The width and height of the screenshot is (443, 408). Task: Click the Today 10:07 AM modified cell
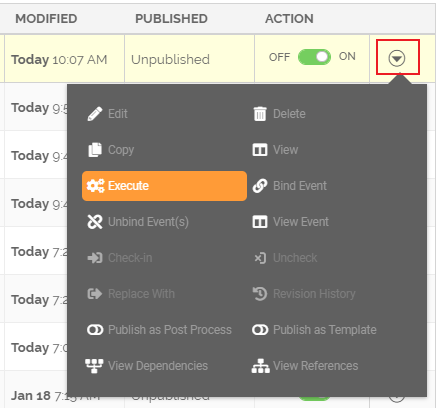coord(59,60)
